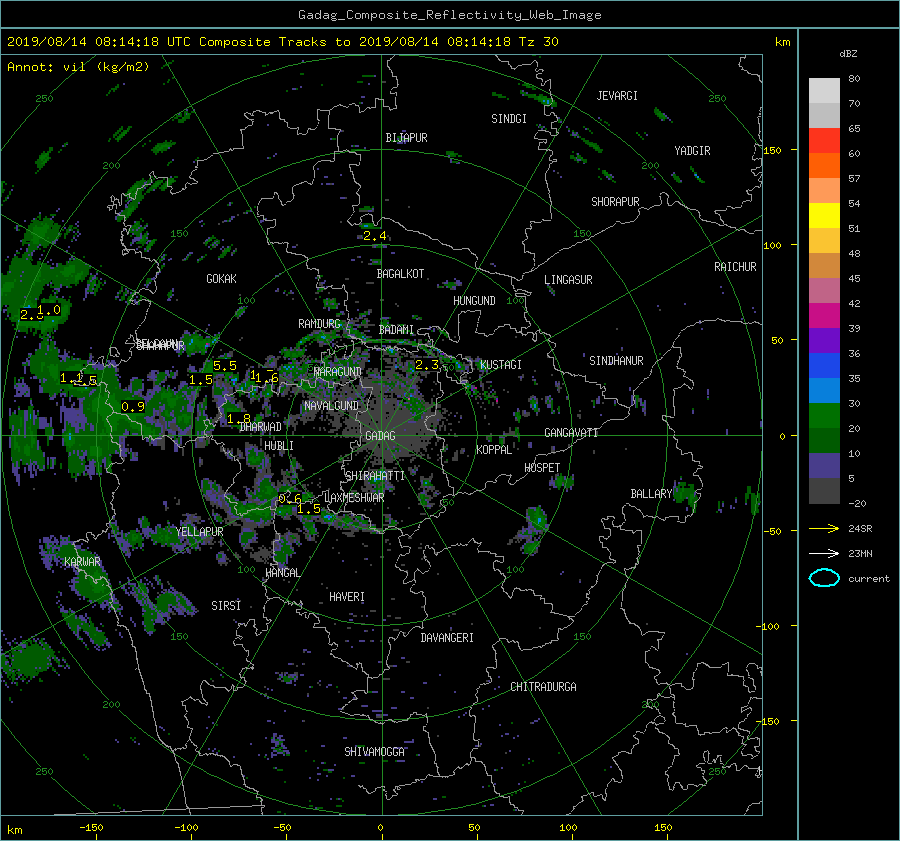
Task: Click the YADGIR city label
Action: tap(692, 151)
